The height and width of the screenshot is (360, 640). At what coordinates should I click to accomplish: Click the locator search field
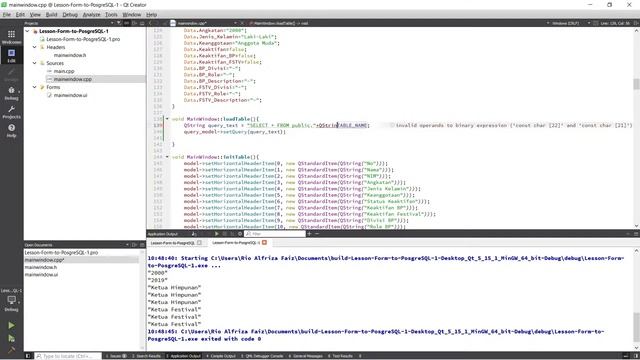[68, 356]
